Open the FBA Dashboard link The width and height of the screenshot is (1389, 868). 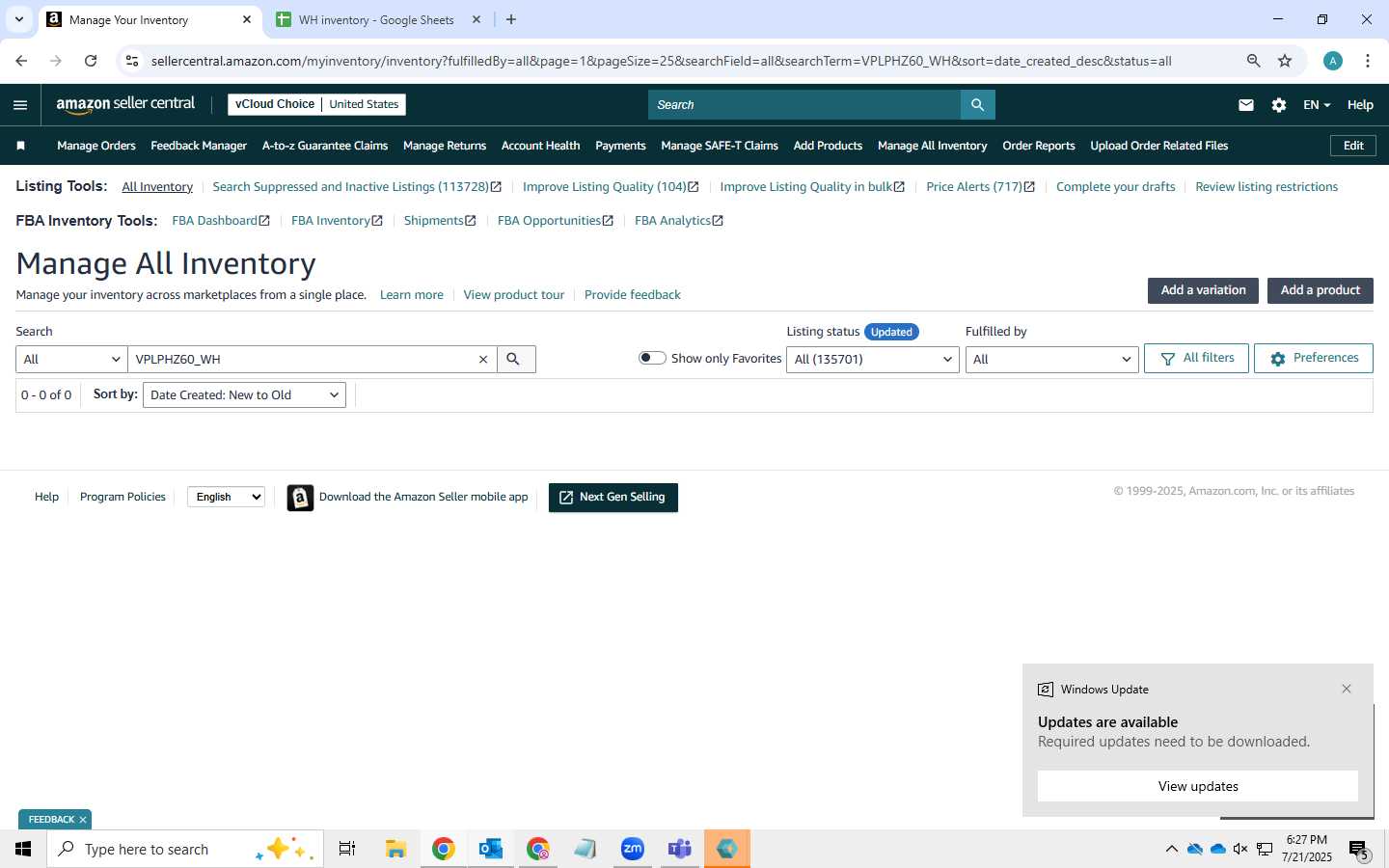click(221, 221)
